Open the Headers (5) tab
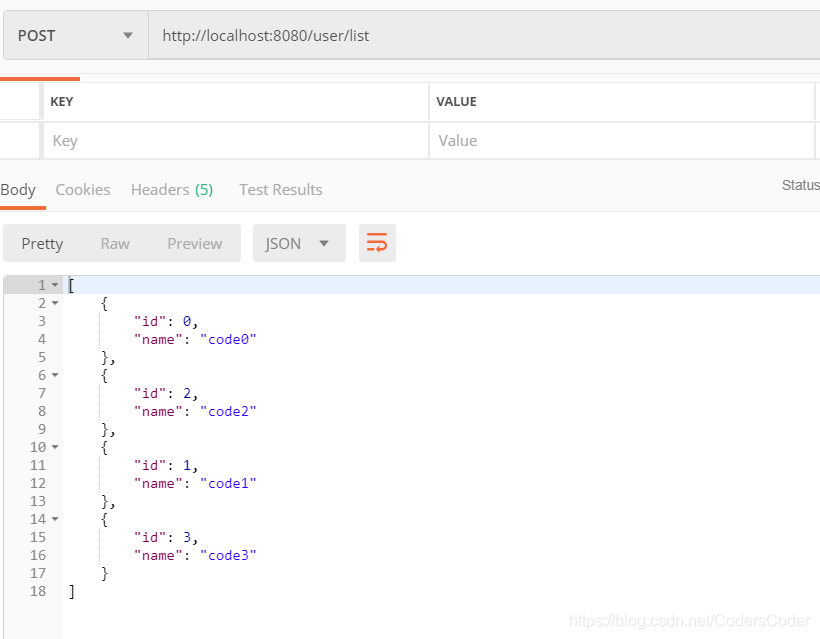This screenshot has height=639, width=820. tap(172, 190)
